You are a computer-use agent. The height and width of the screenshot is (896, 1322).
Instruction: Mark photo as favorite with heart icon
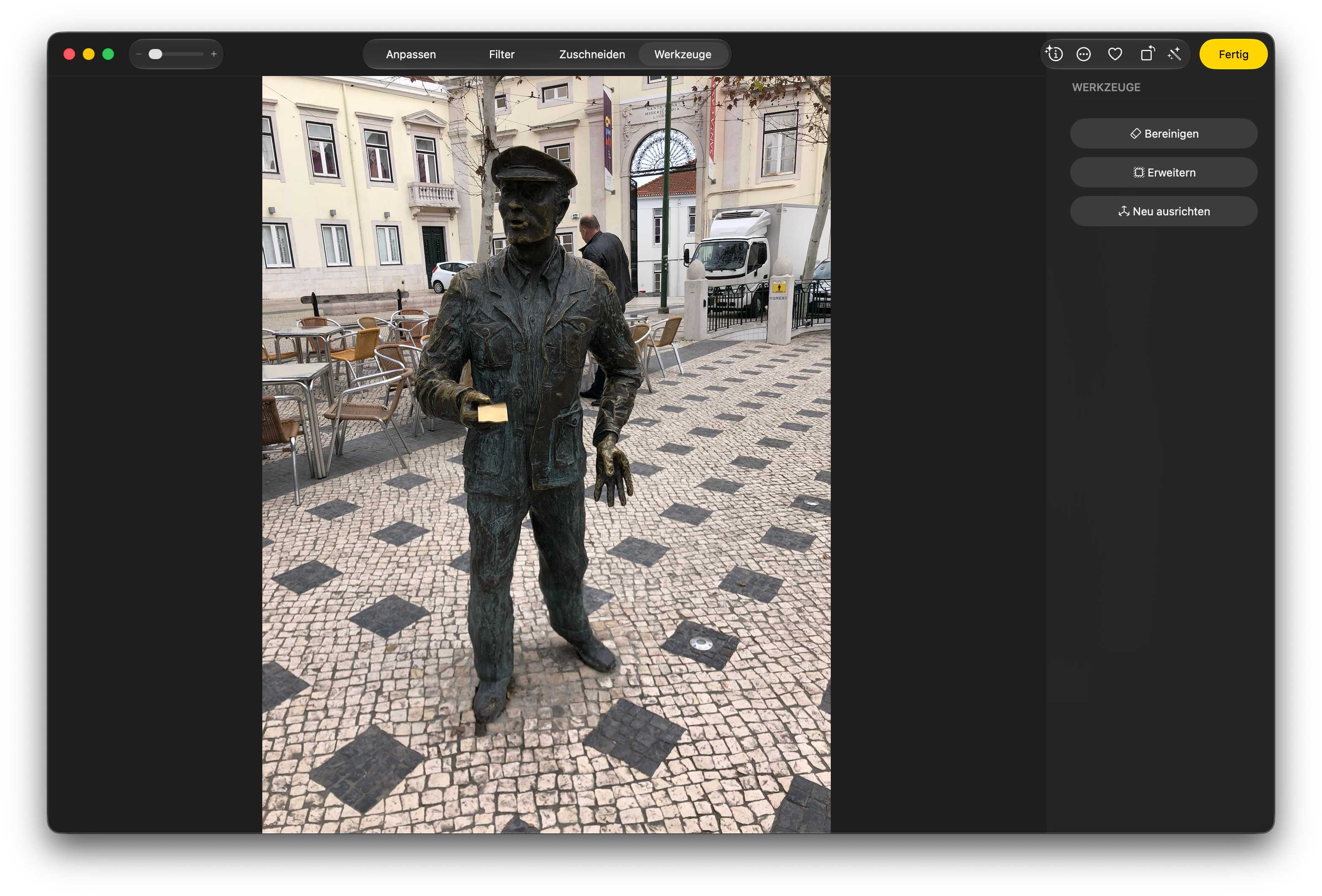(1115, 54)
